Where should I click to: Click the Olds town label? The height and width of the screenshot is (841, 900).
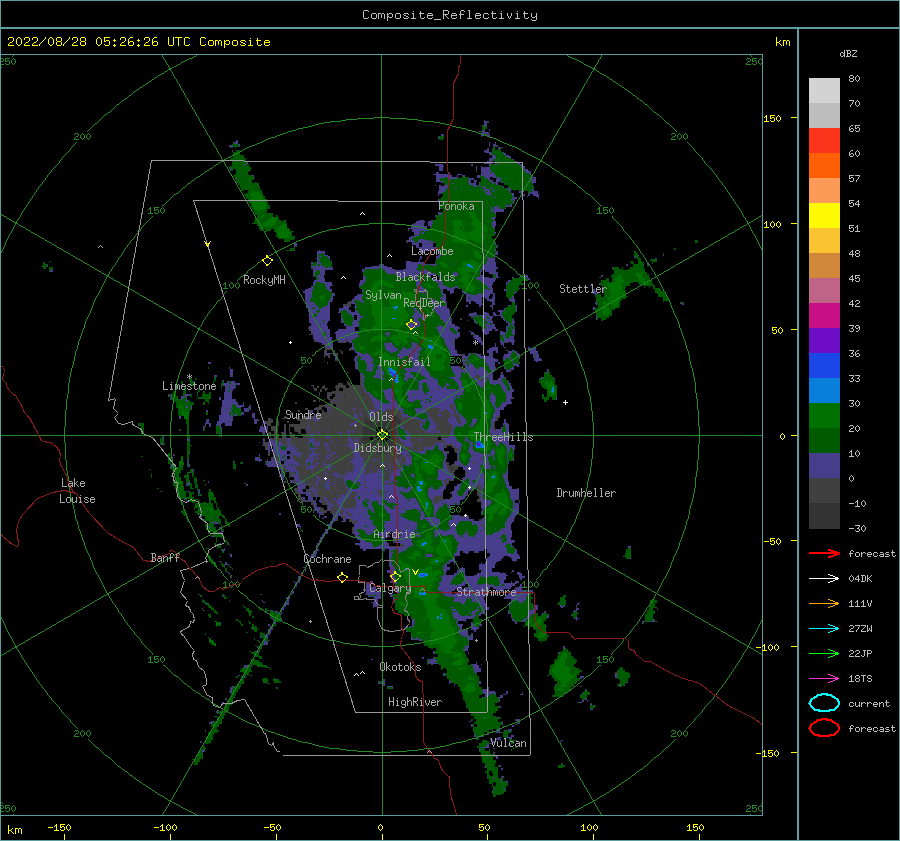point(381,417)
